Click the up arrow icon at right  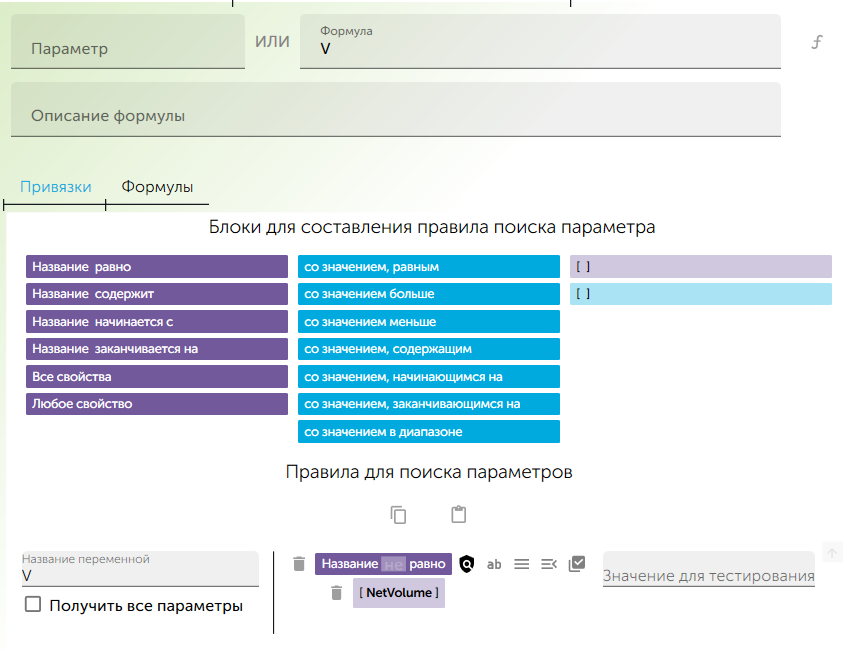point(831,552)
